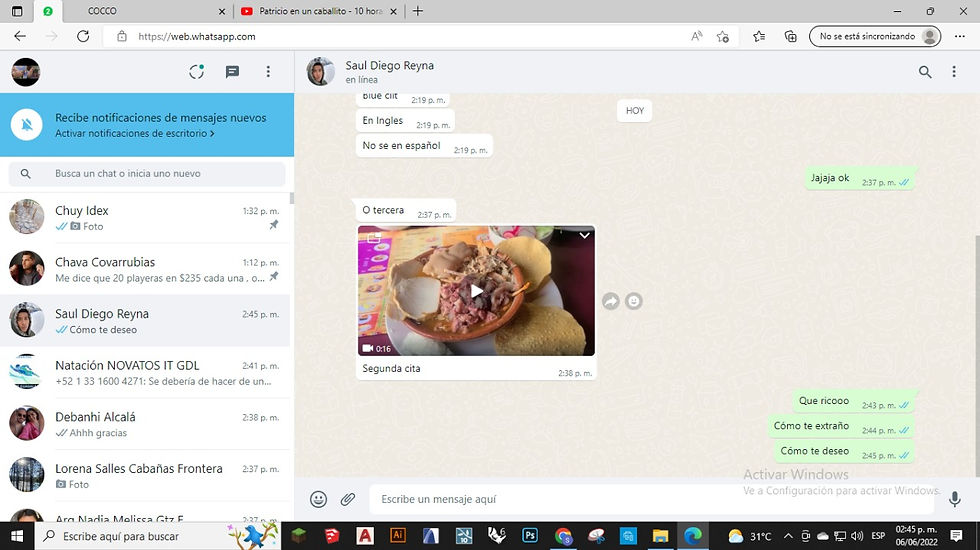The height and width of the screenshot is (550, 980).
Task: Forward the video message
Action: (611, 301)
